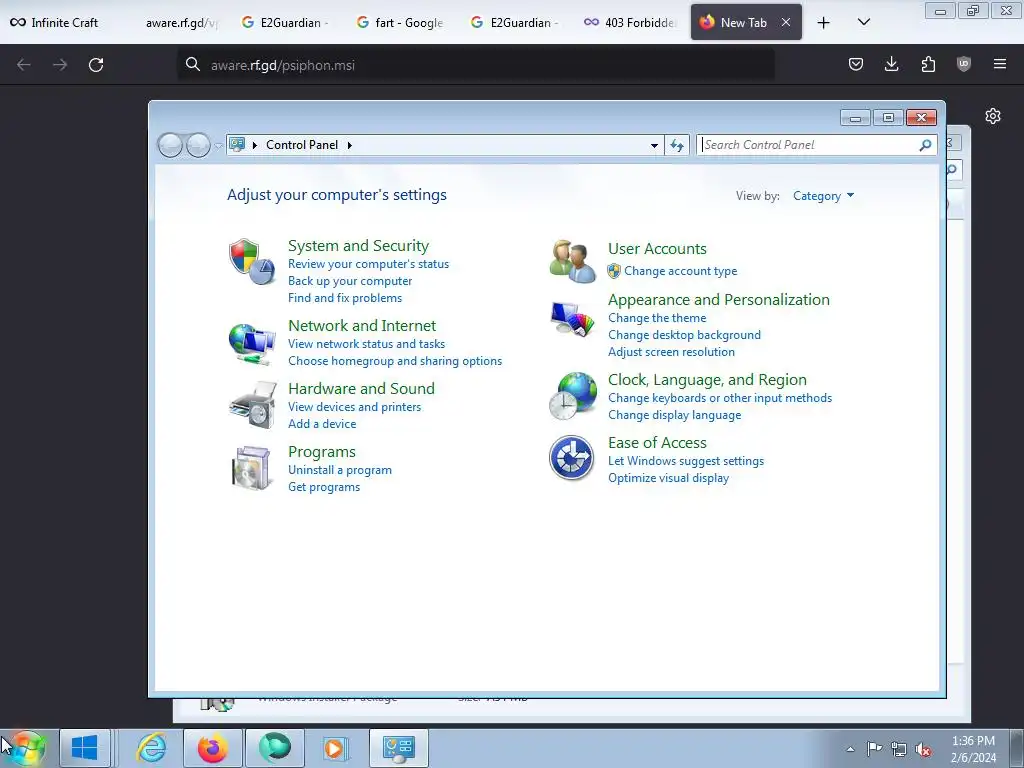
Task: Open Firefox from the taskbar
Action: (x=213, y=748)
